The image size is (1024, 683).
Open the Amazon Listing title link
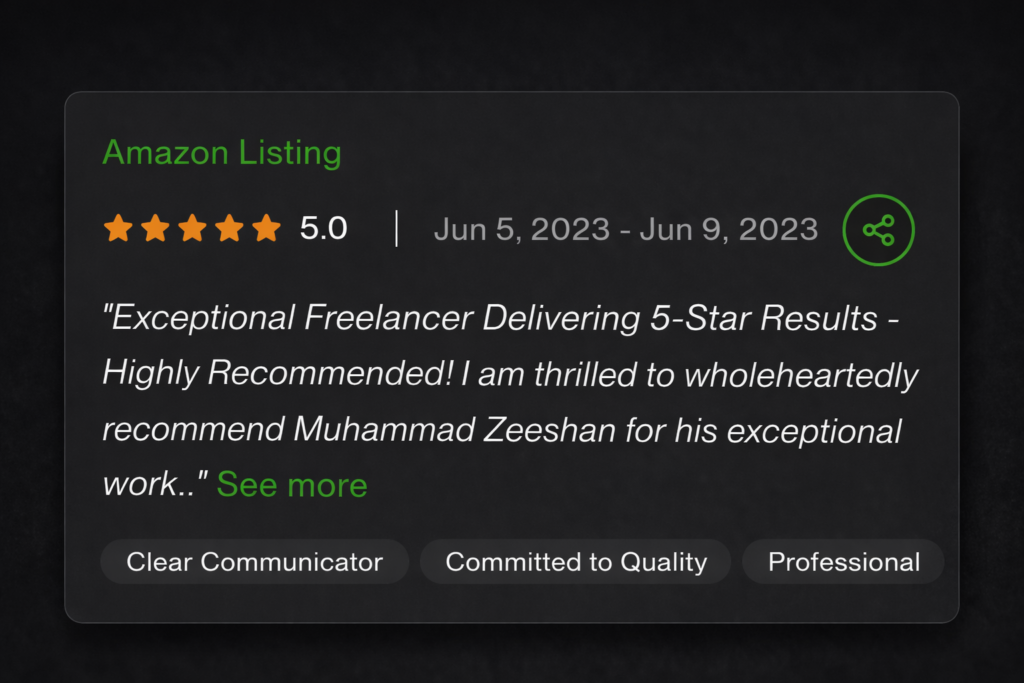221,153
